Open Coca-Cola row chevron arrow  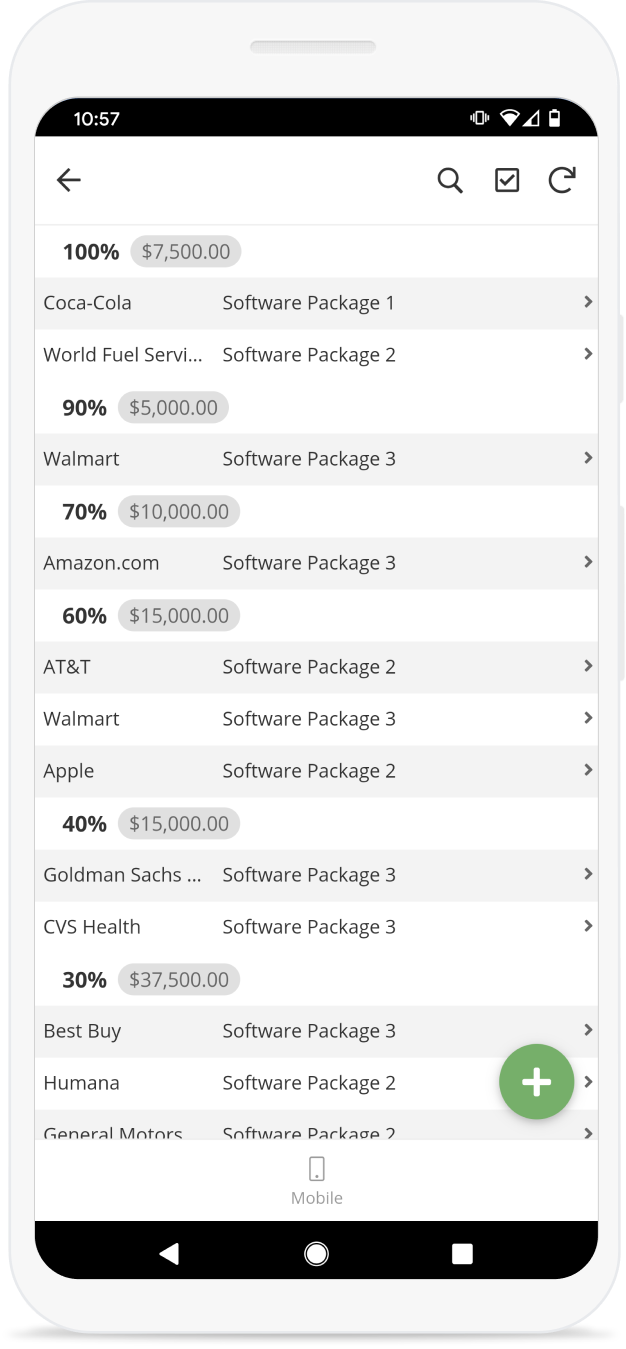(x=588, y=302)
